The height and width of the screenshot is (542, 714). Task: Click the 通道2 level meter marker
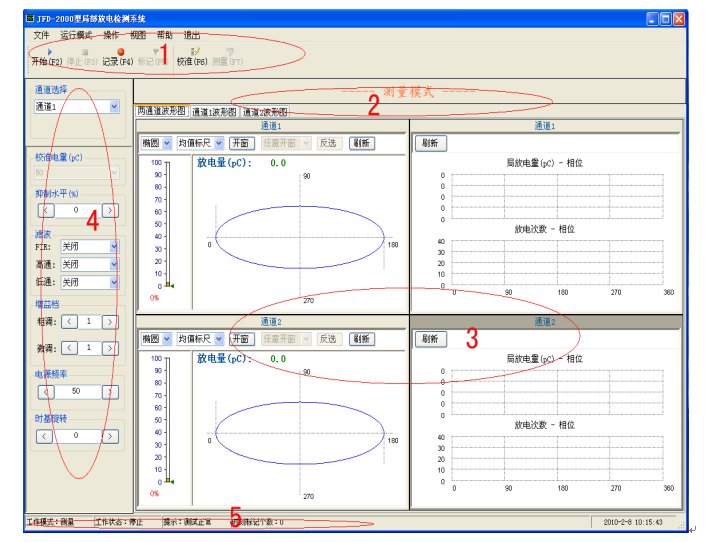click(169, 481)
